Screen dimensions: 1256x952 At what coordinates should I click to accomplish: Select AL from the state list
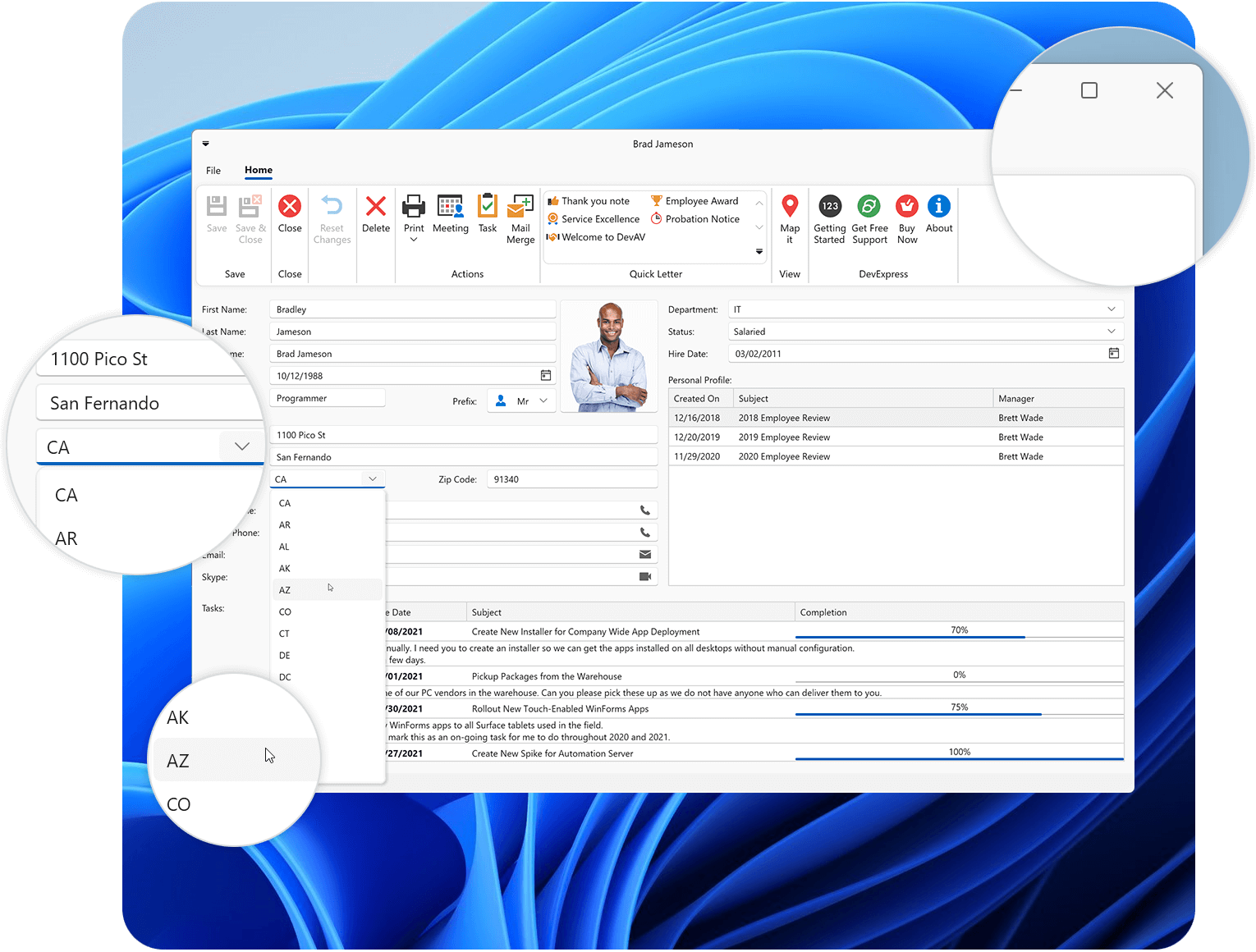pos(328,547)
